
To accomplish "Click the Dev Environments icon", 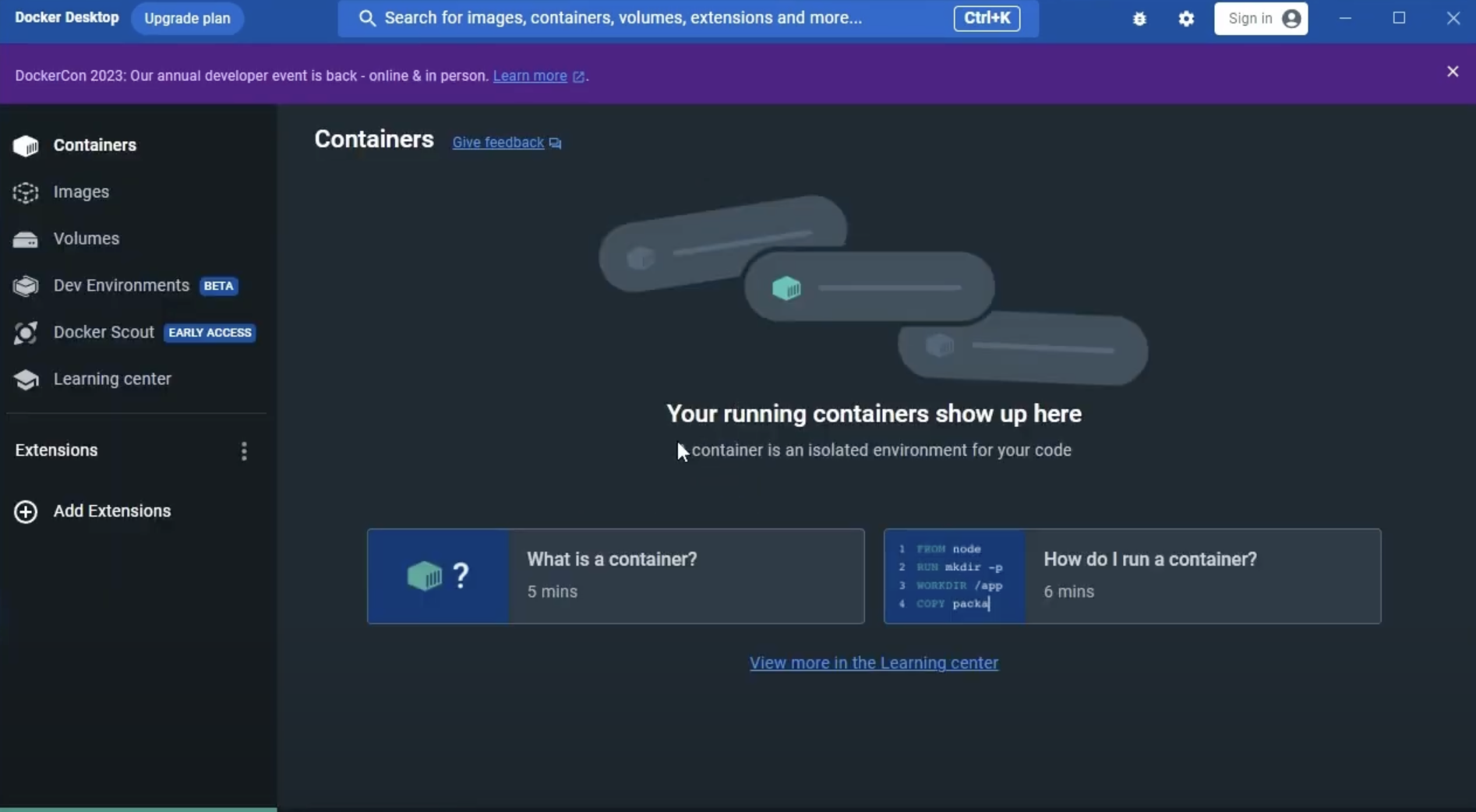I will coord(26,286).
